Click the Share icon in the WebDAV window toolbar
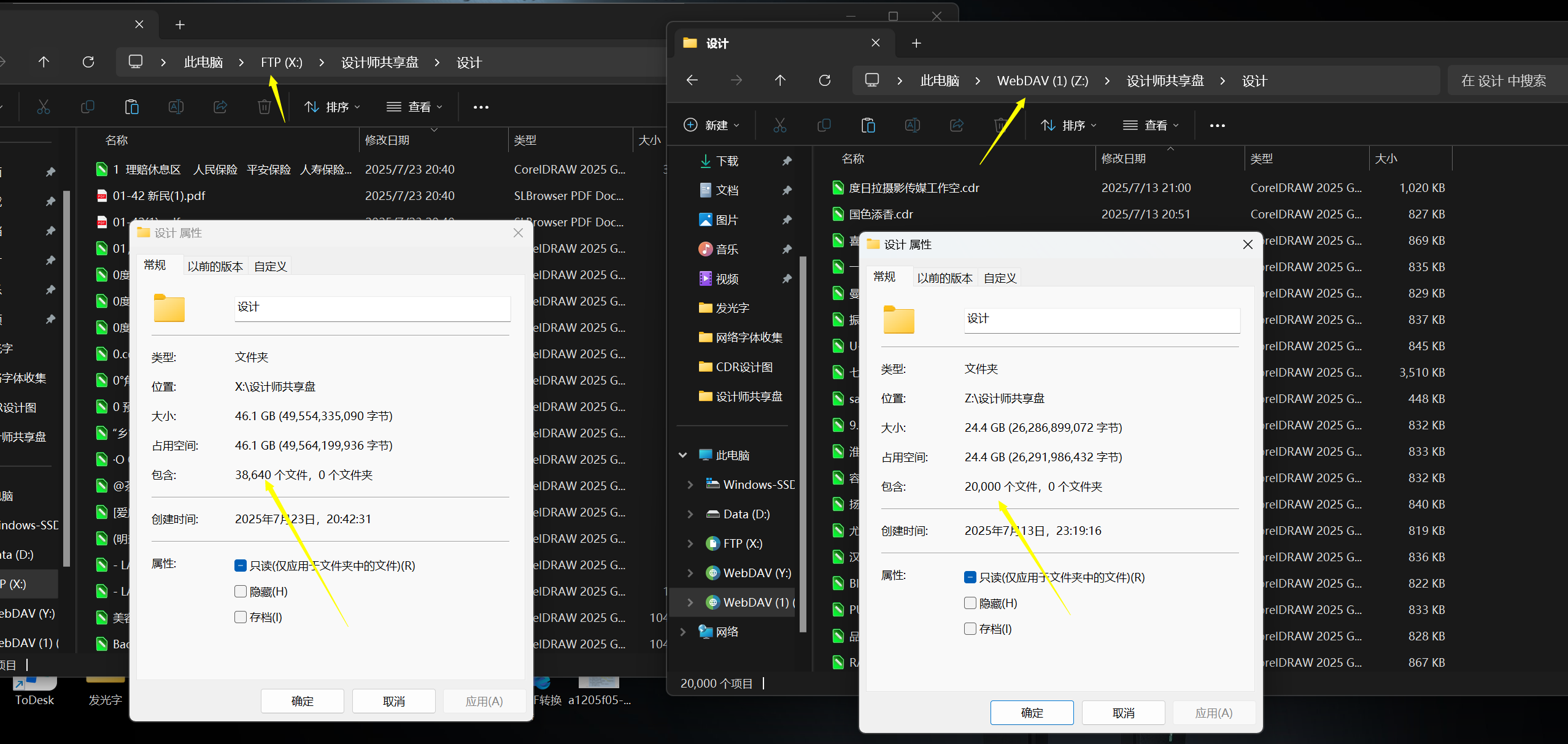Image resolution: width=1568 pixels, height=744 pixels. tap(956, 125)
